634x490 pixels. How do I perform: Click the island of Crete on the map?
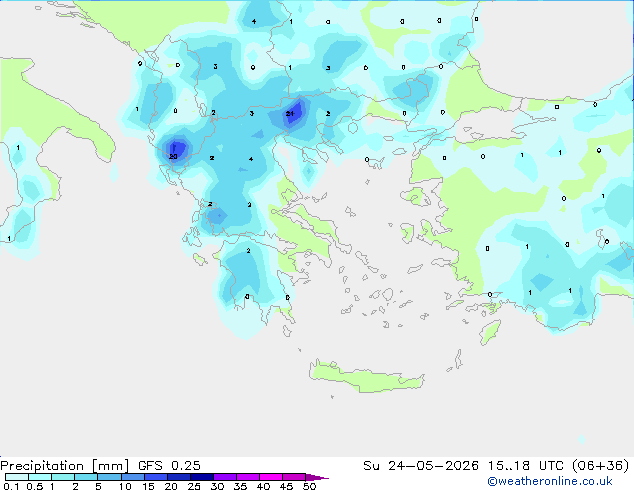[366, 377]
